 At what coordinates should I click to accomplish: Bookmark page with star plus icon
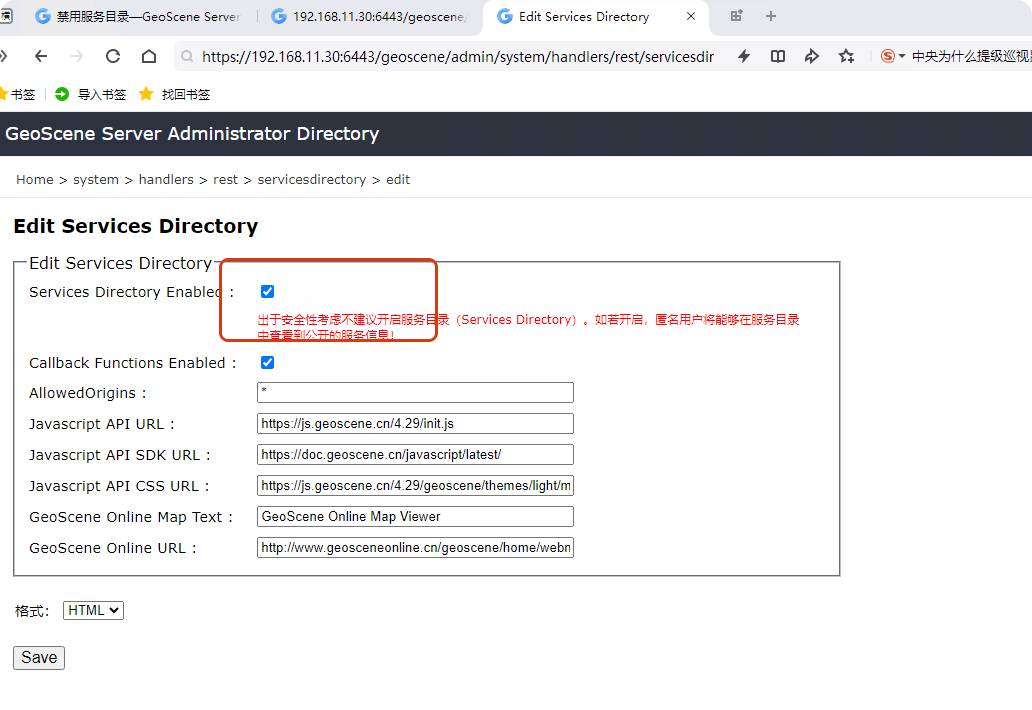coord(846,57)
